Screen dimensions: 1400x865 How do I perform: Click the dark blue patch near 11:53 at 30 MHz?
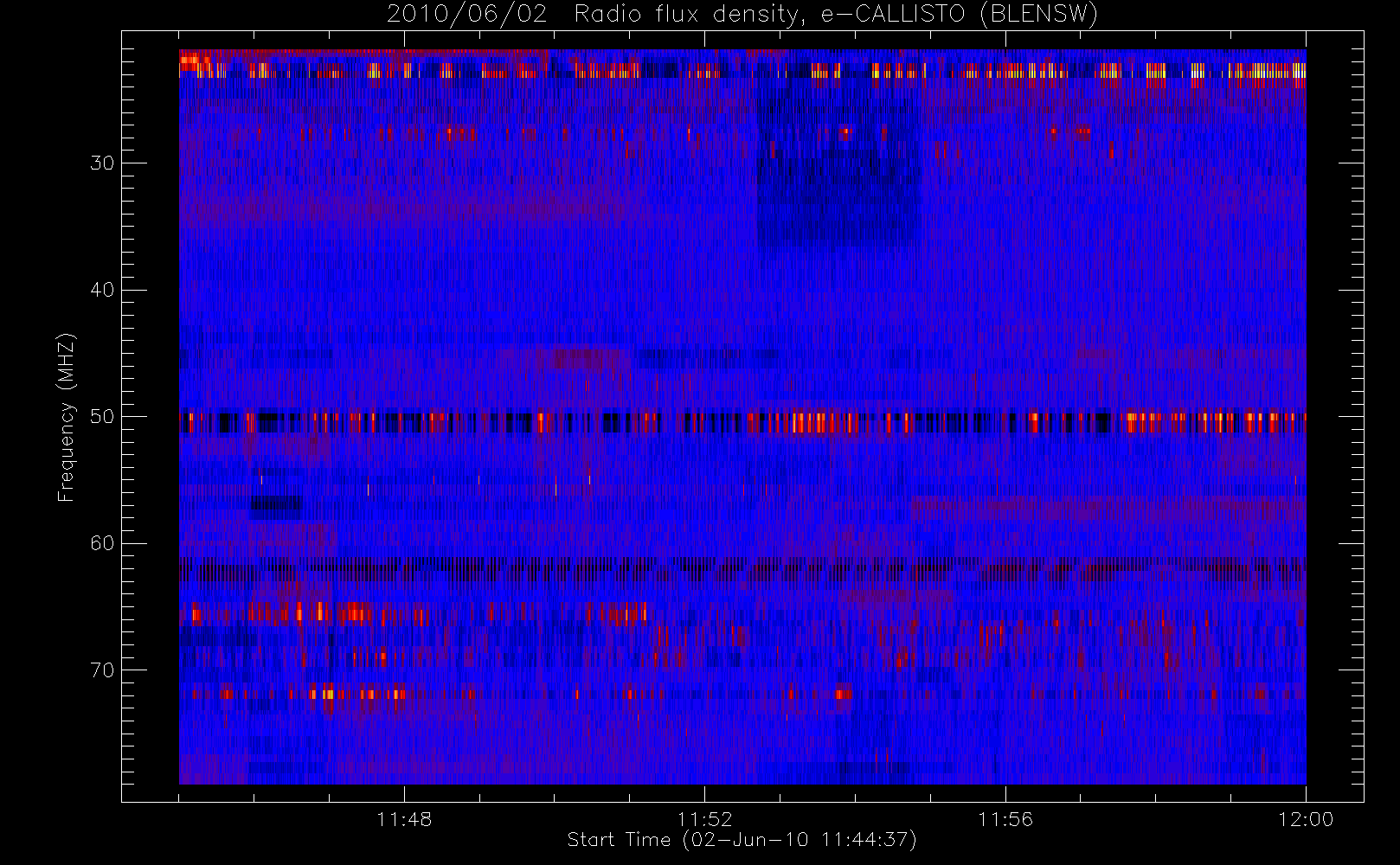838,164
